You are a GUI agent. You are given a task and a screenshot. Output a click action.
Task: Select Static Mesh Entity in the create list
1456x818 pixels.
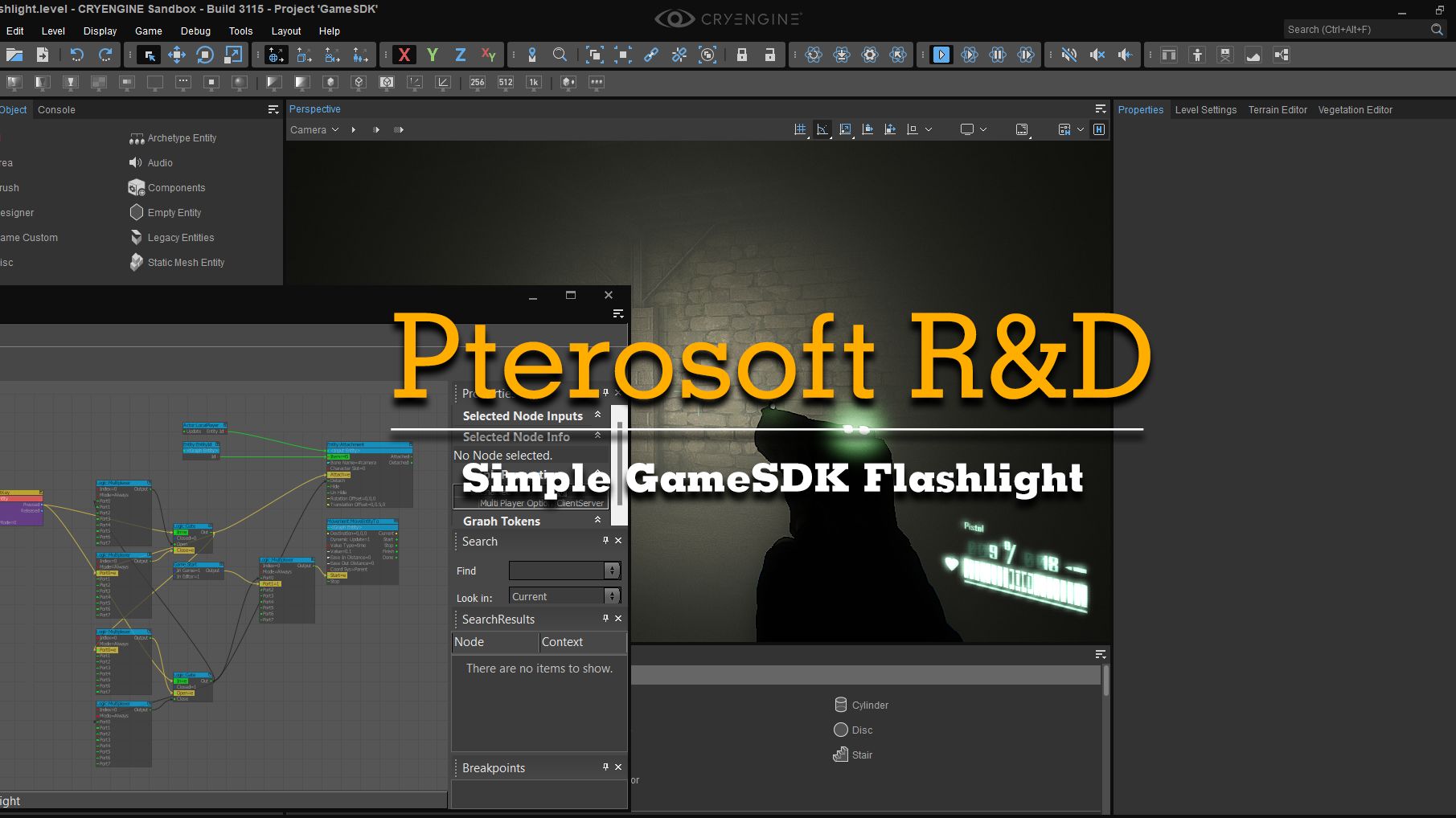coord(177,262)
